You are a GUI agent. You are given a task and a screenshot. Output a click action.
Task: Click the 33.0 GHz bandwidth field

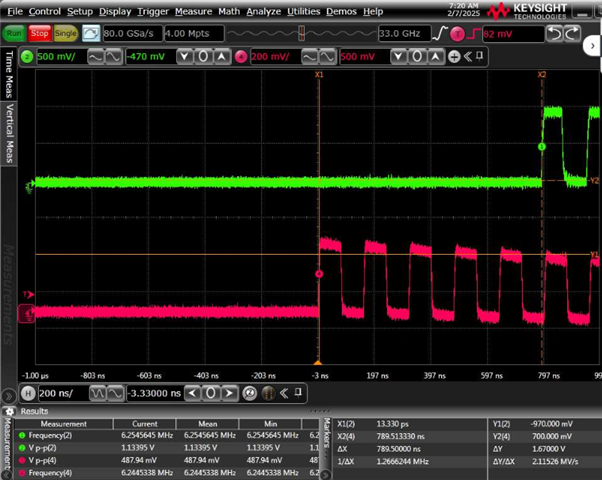pyautogui.click(x=404, y=33)
